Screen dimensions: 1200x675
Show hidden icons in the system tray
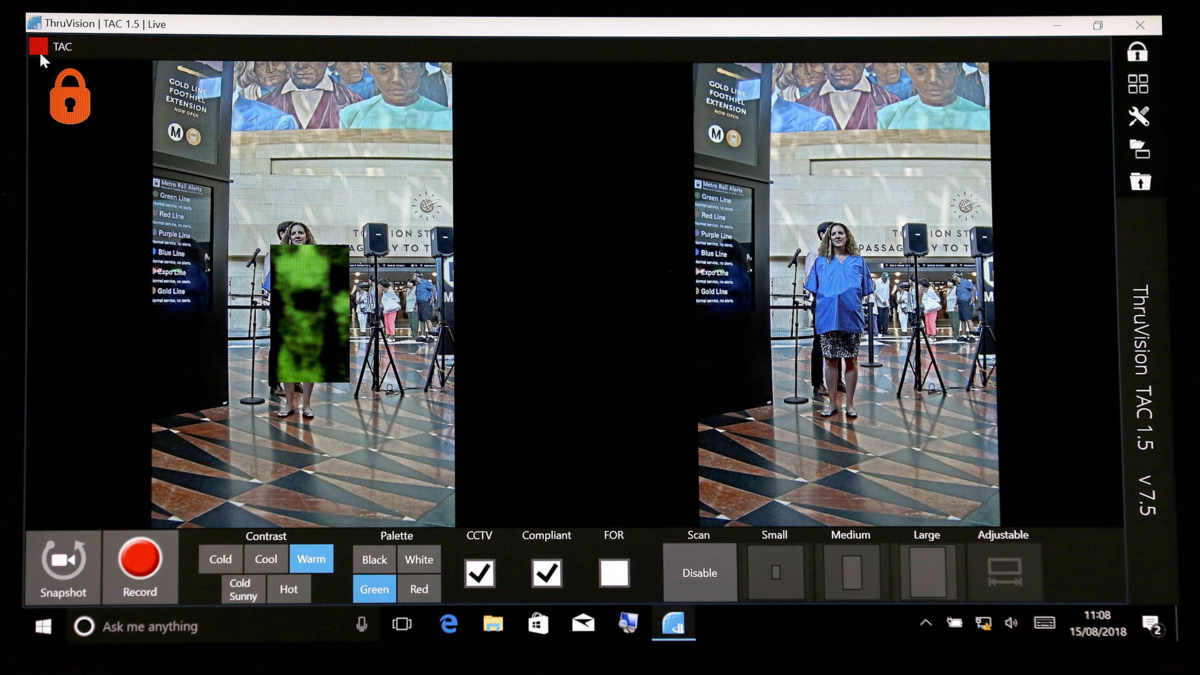tap(925, 623)
